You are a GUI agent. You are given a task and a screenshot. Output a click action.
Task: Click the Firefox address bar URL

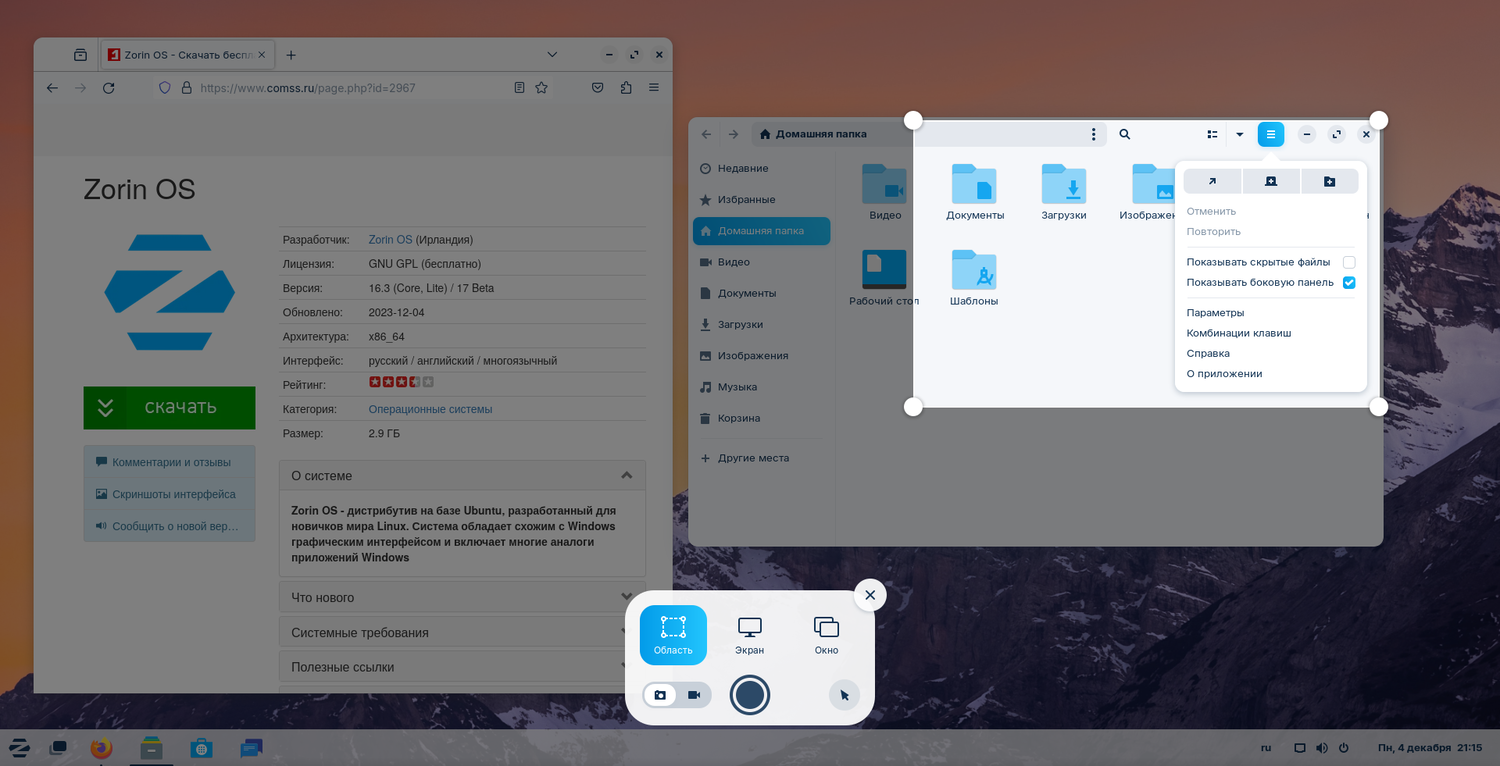pos(308,88)
